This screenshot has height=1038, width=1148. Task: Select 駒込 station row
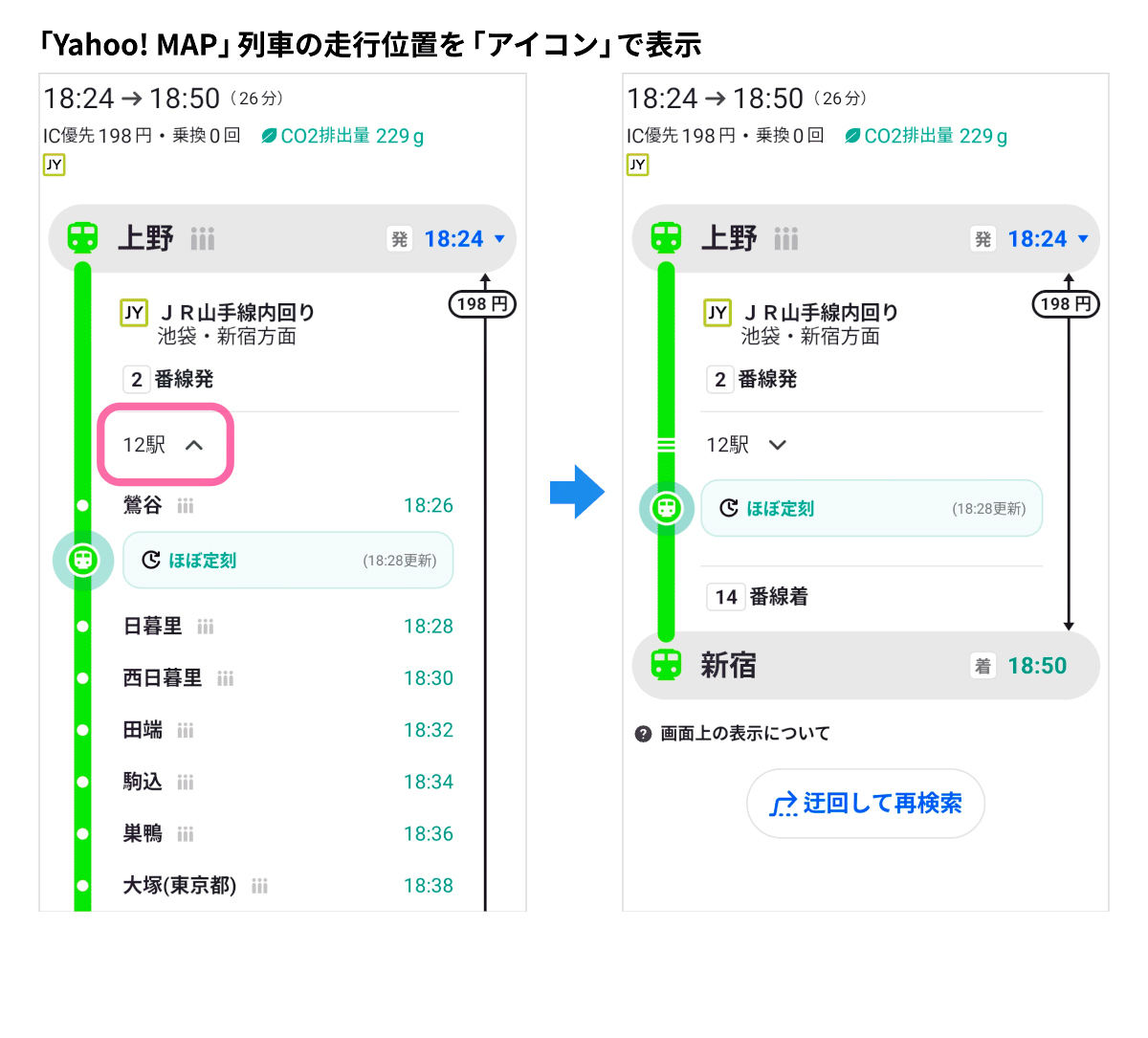tap(288, 782)
